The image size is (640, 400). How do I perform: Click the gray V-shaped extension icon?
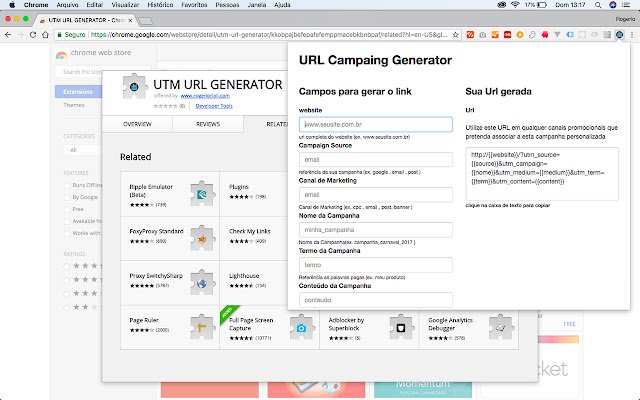557,35
